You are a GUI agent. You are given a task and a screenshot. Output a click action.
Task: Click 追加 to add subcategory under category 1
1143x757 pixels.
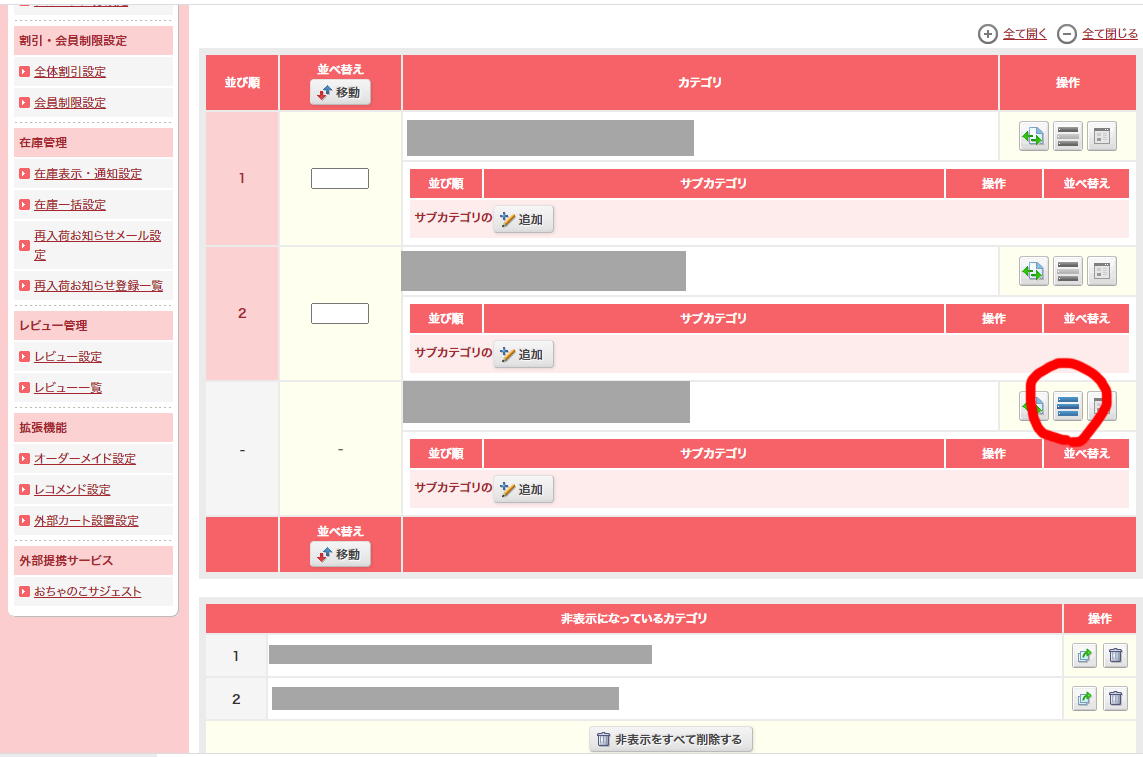point(523,220)
